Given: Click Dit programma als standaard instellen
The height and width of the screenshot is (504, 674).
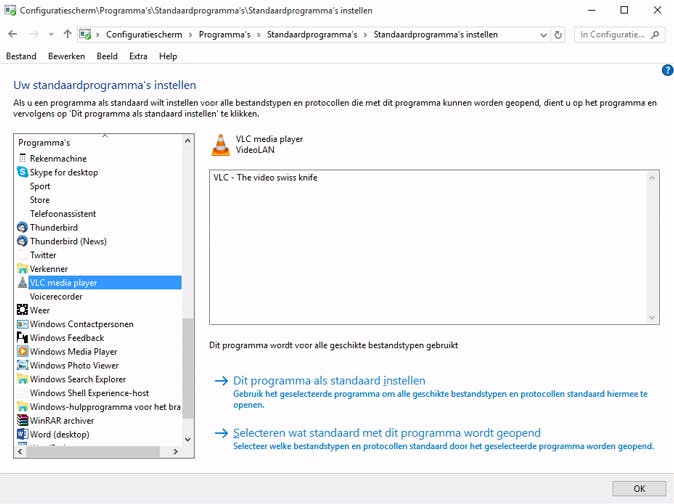Looking at the screenshot, I should [x=329, y=381].
